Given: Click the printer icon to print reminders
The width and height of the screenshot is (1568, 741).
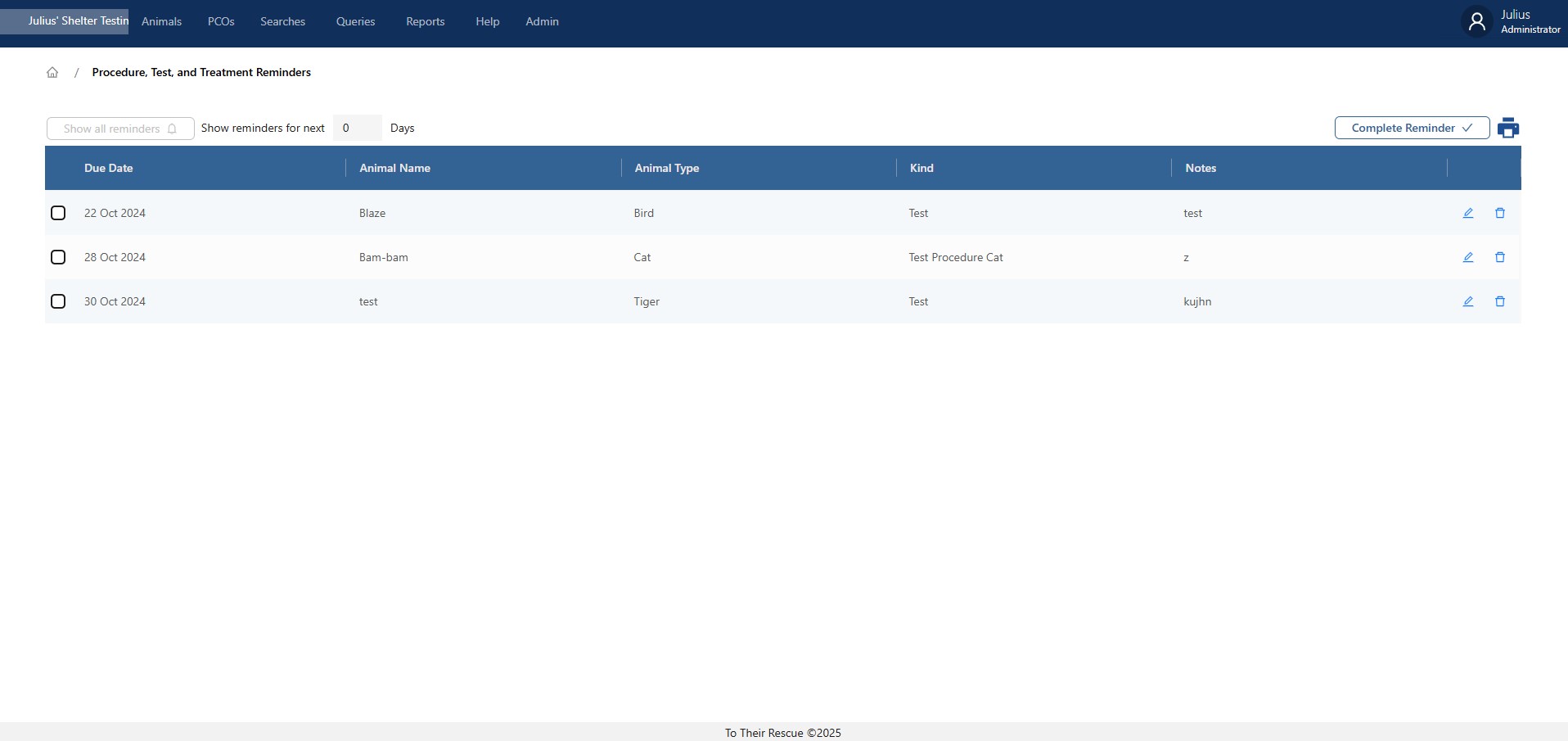Looking at the screenshot, I should pos(1507,129).
